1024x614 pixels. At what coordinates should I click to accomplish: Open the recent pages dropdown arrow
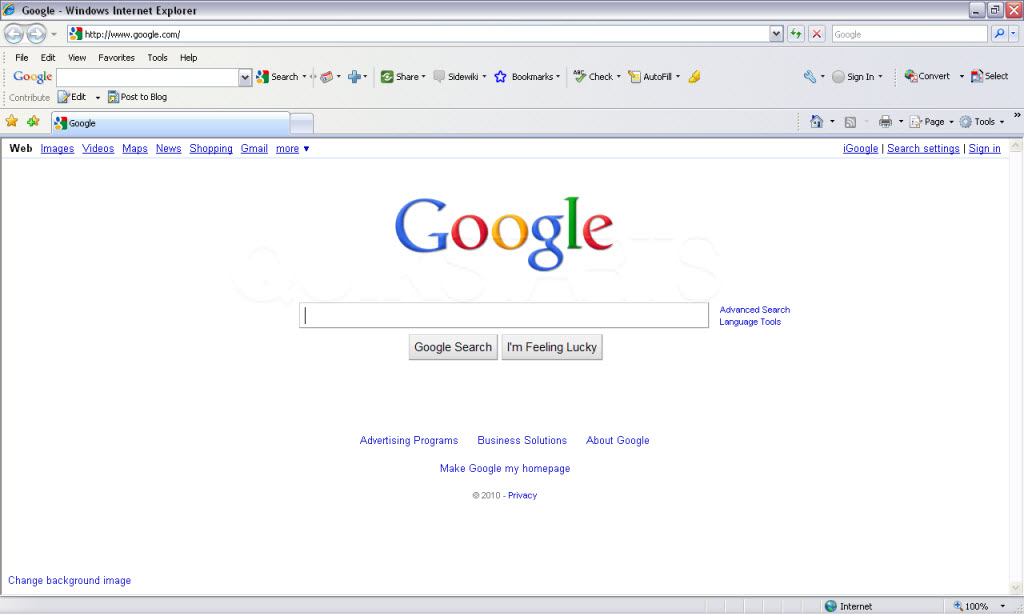pyautogui.click(x=54, y=34)
